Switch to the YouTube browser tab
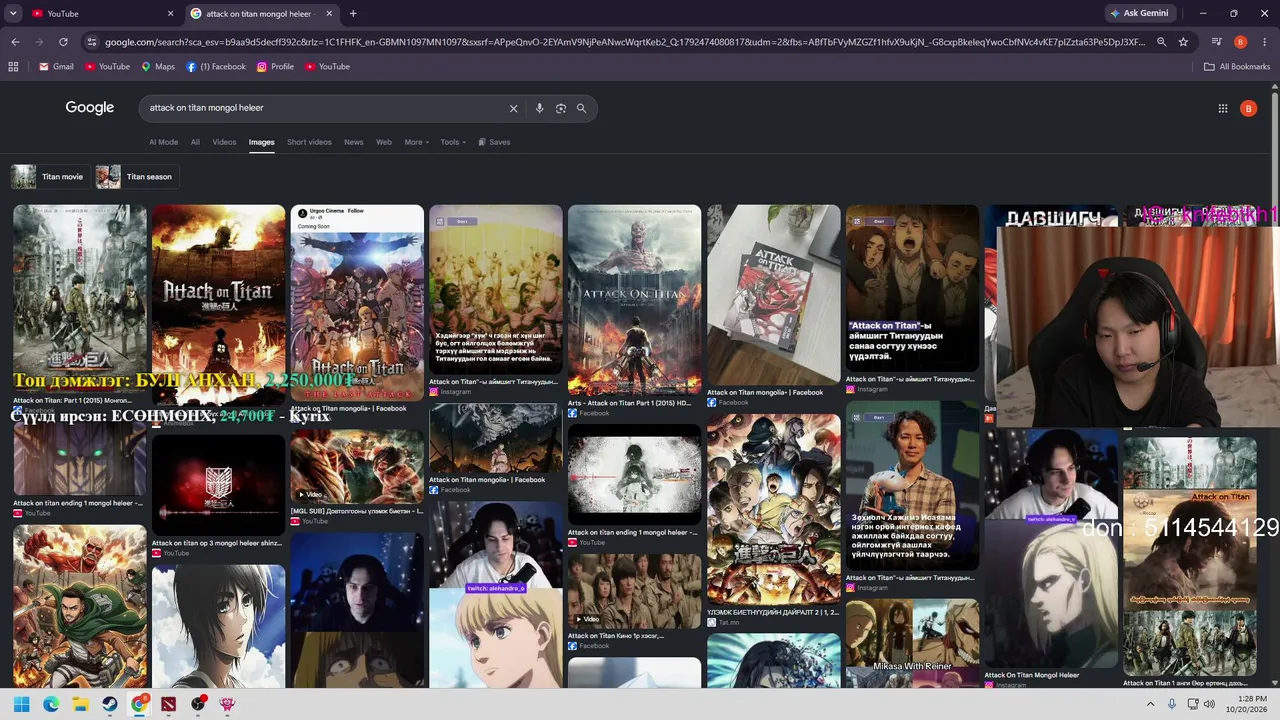Viewport: 1280px width, 720px height. [x=100, y=14]
